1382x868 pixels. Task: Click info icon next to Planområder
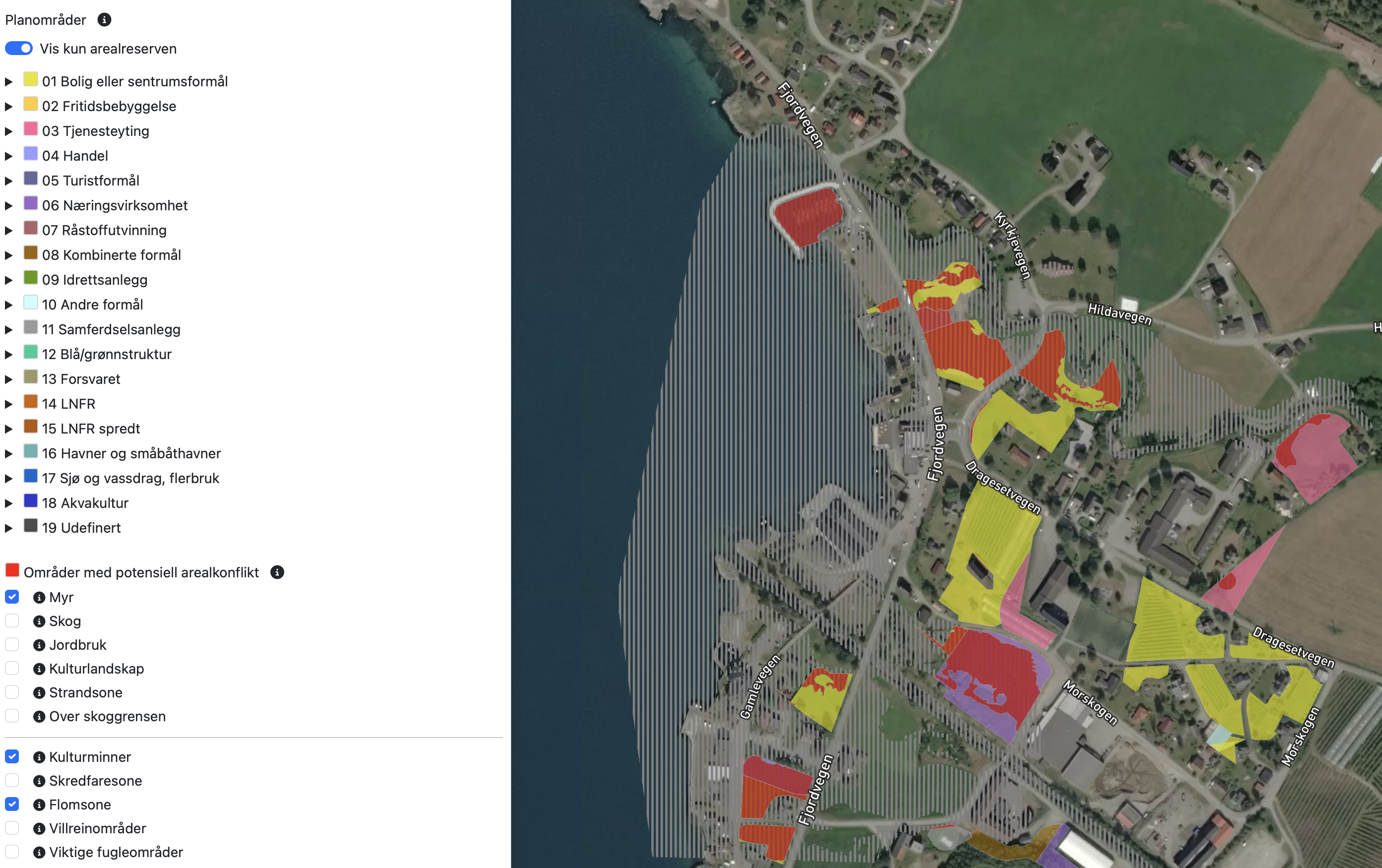pos(104,20)
